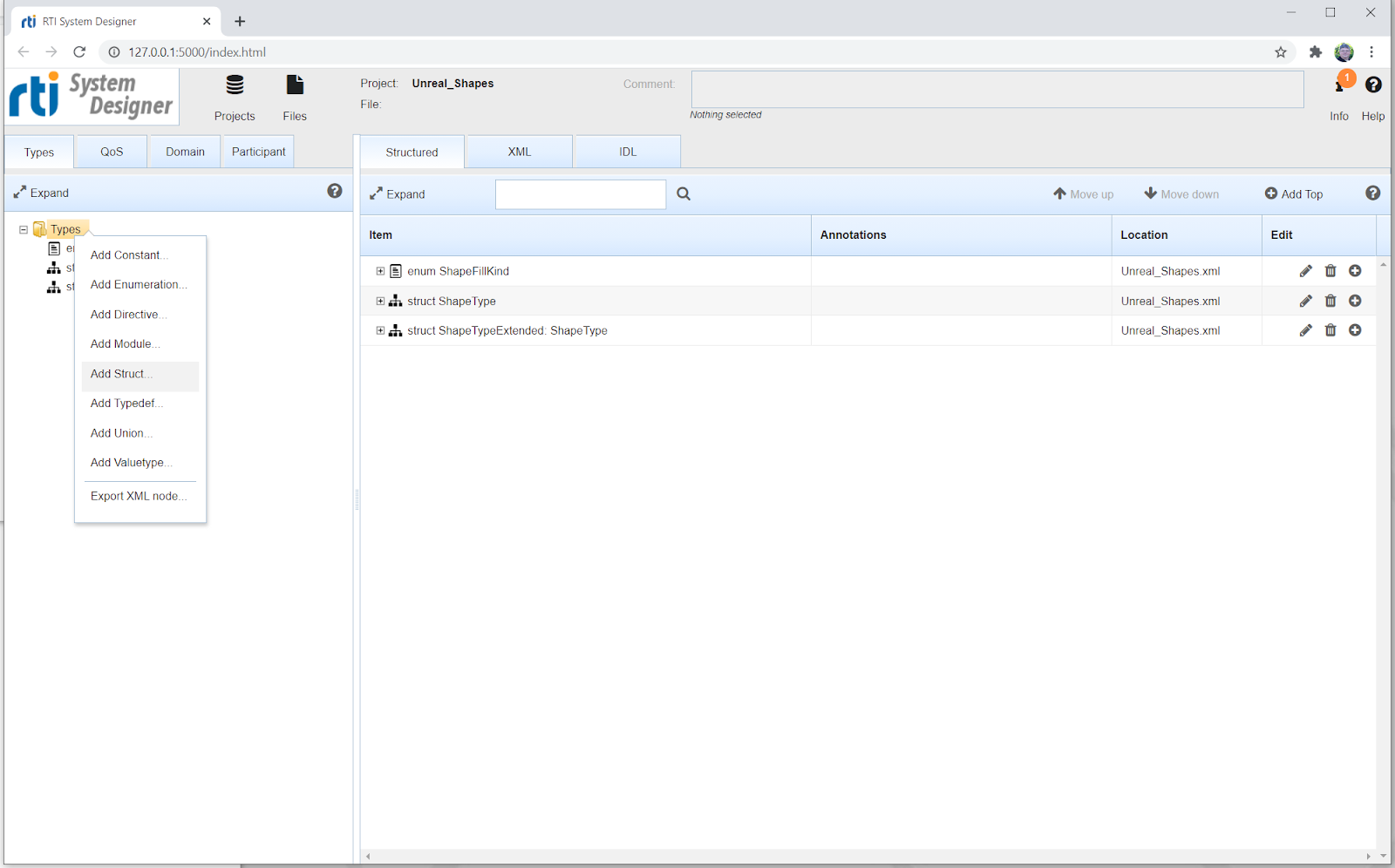Delete struct ShapeType row

click(x=1330, y=301)
